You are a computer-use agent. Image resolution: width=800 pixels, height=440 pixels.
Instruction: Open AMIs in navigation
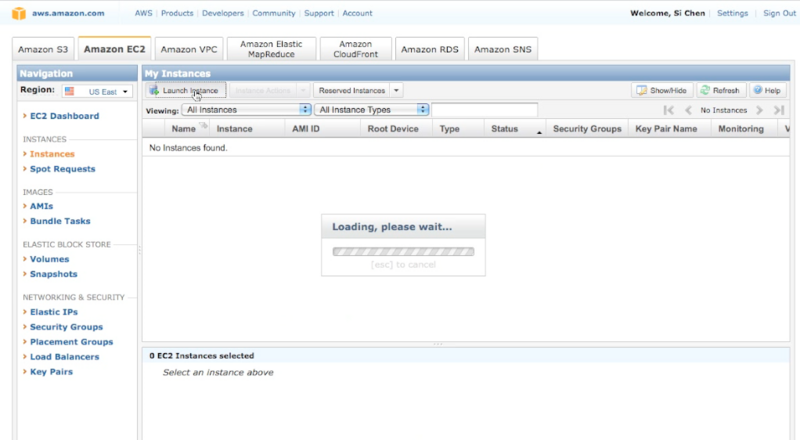coord(41,206)
